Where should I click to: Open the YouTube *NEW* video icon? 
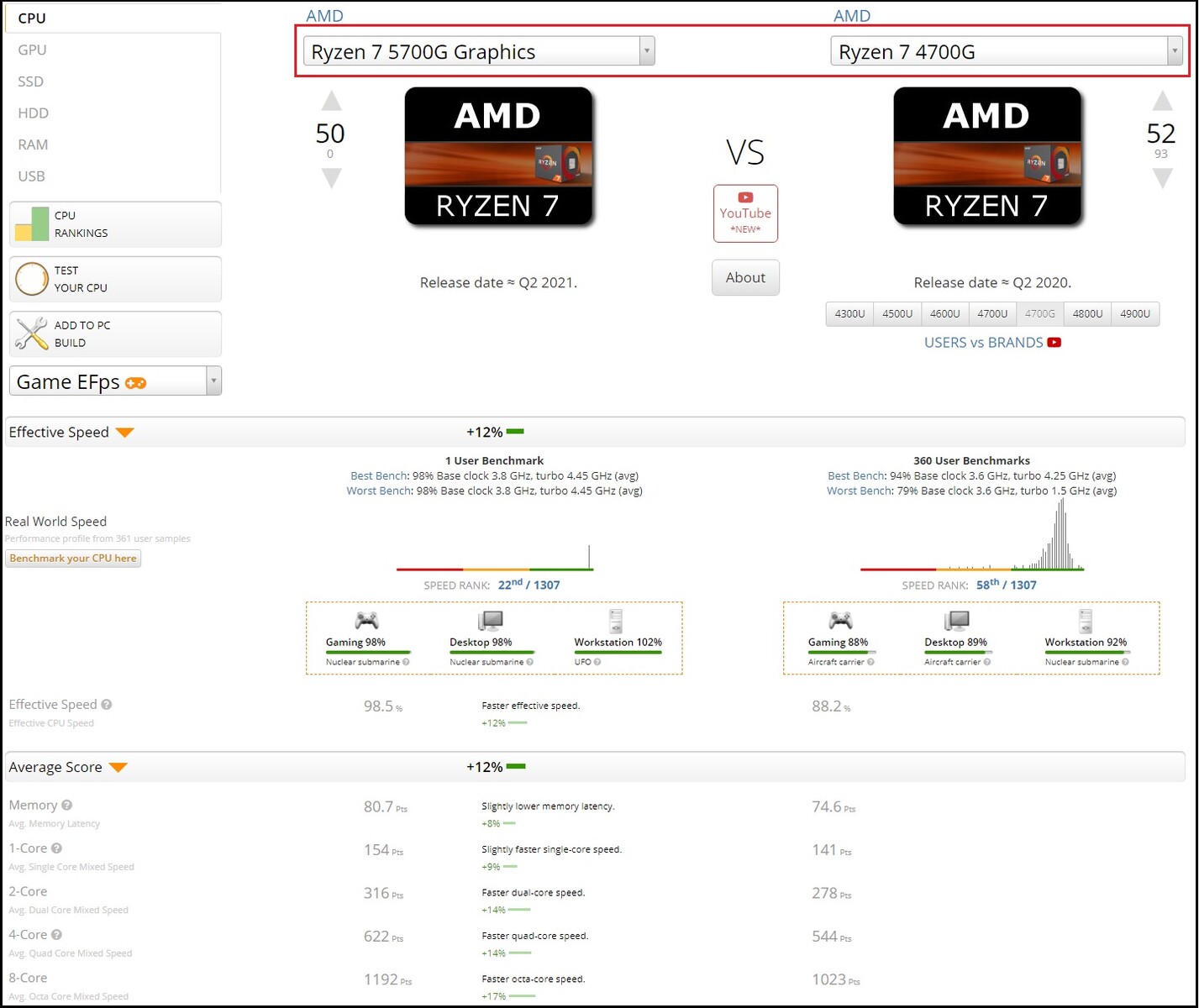point(744,212)
